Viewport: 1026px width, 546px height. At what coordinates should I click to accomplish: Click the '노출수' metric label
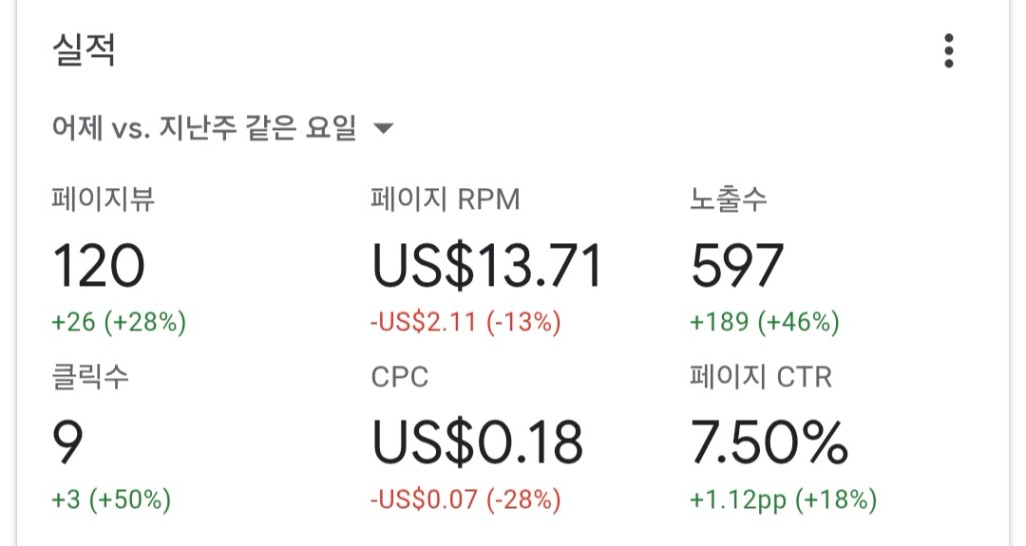click(728, 200)
